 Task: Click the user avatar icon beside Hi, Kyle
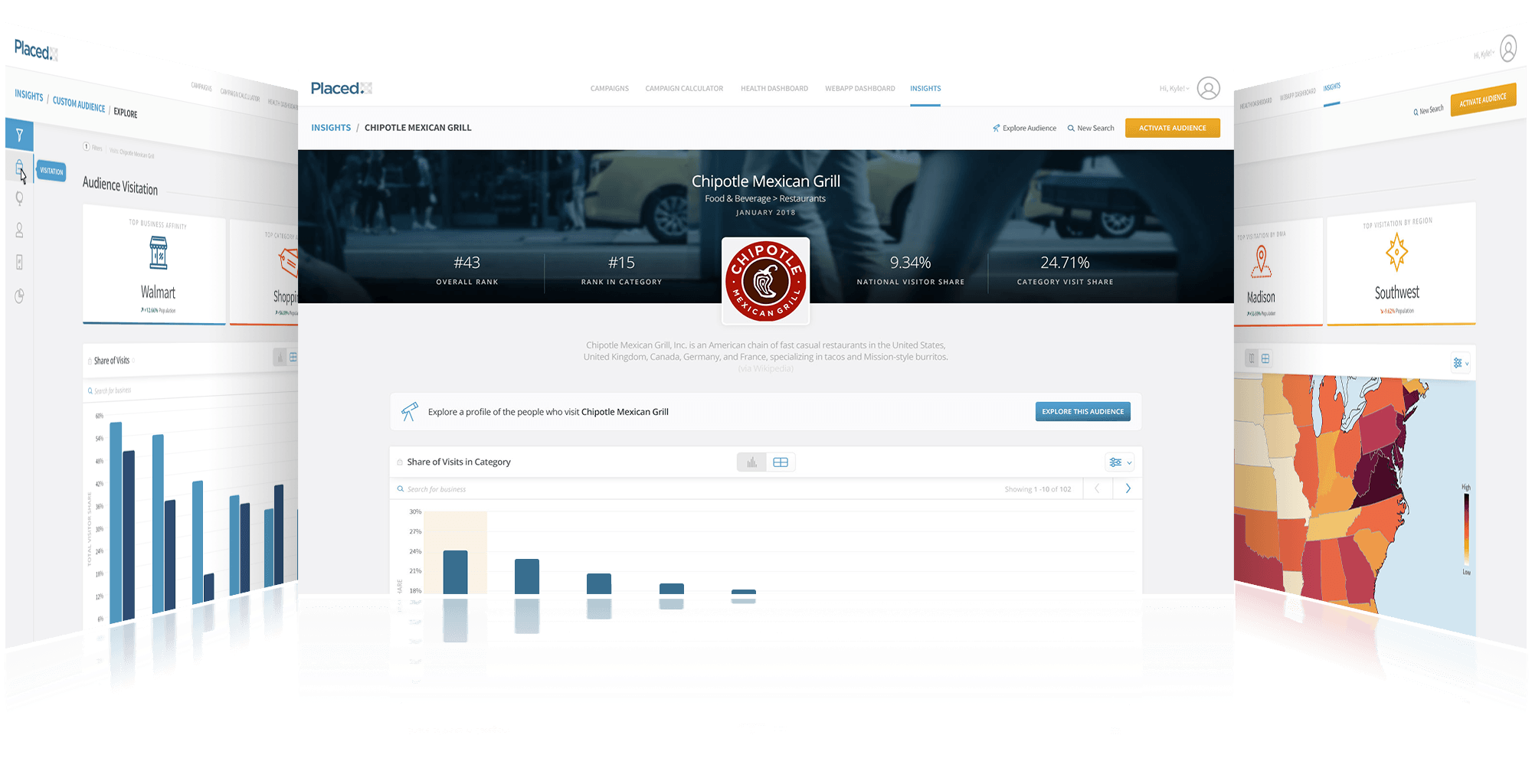click(1208, 89)
